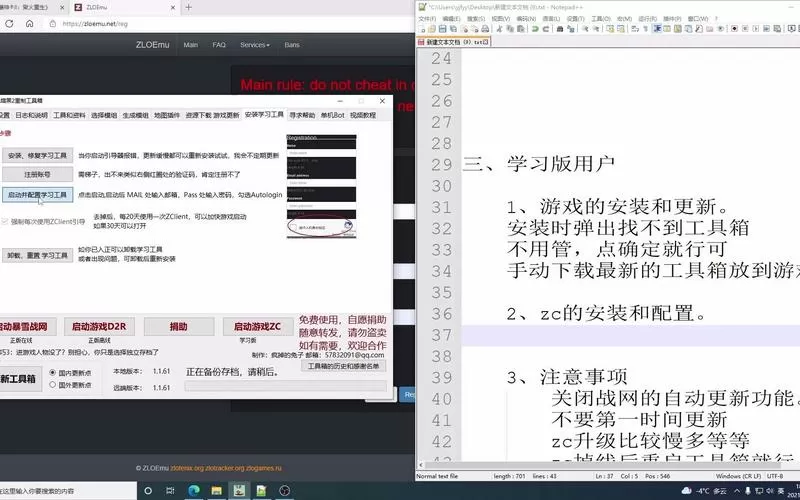Click the Main link in ZLOEmu navbar

[190, 45]
